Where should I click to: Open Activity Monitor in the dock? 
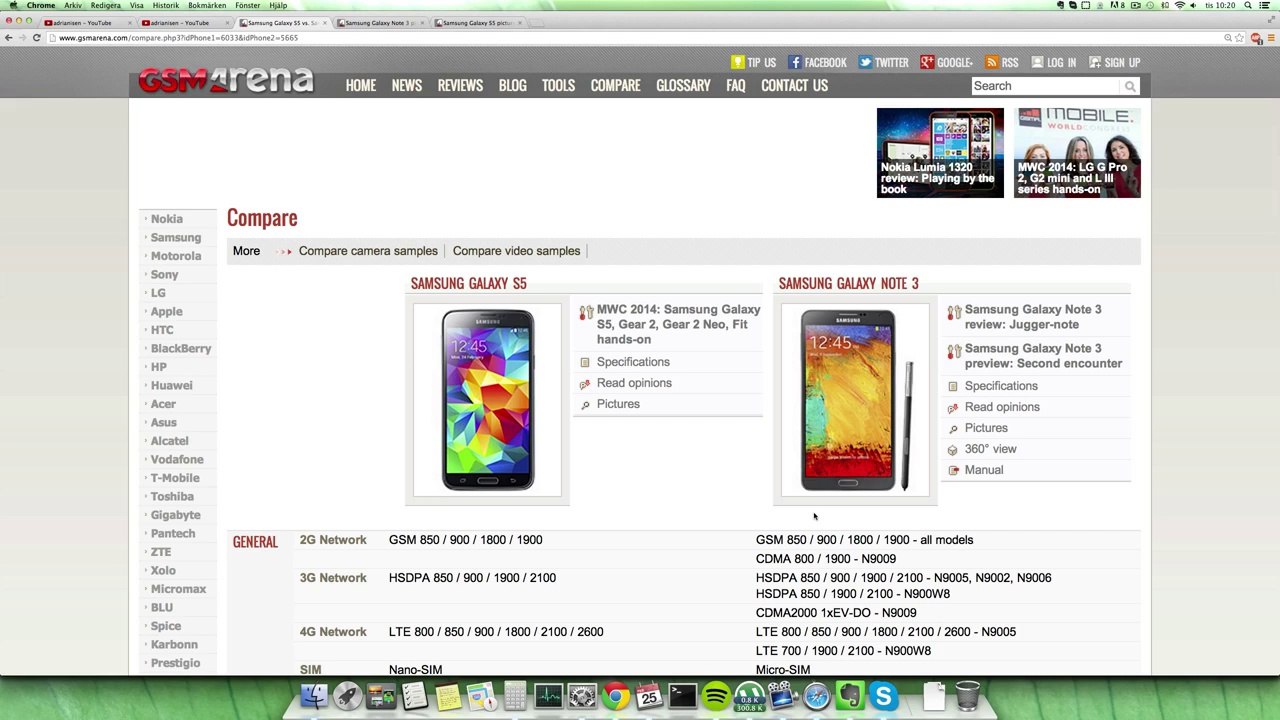(x=548, y=696)
